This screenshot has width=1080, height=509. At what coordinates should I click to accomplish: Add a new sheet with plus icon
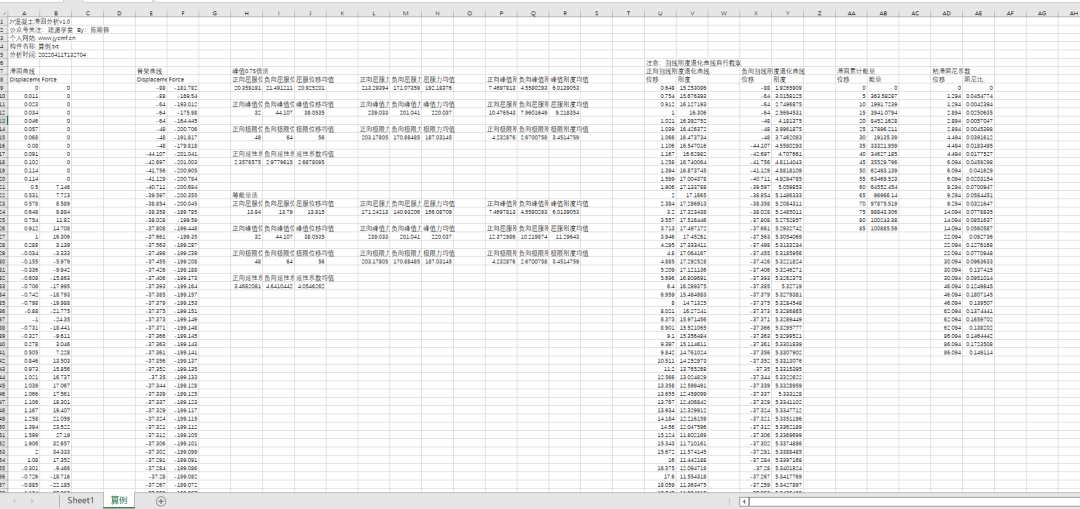[160, 501]
